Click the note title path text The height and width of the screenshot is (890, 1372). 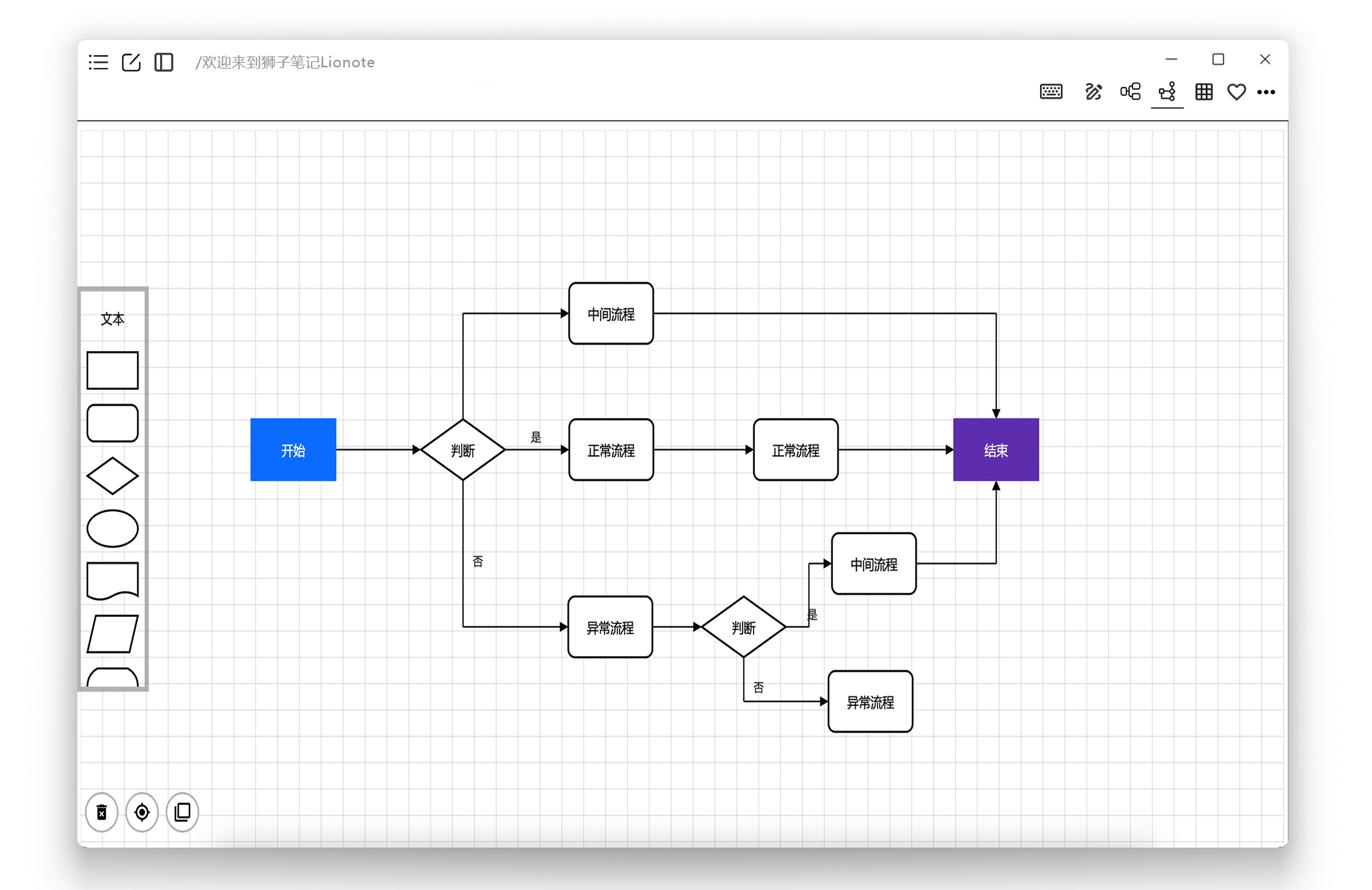(285, 62)
